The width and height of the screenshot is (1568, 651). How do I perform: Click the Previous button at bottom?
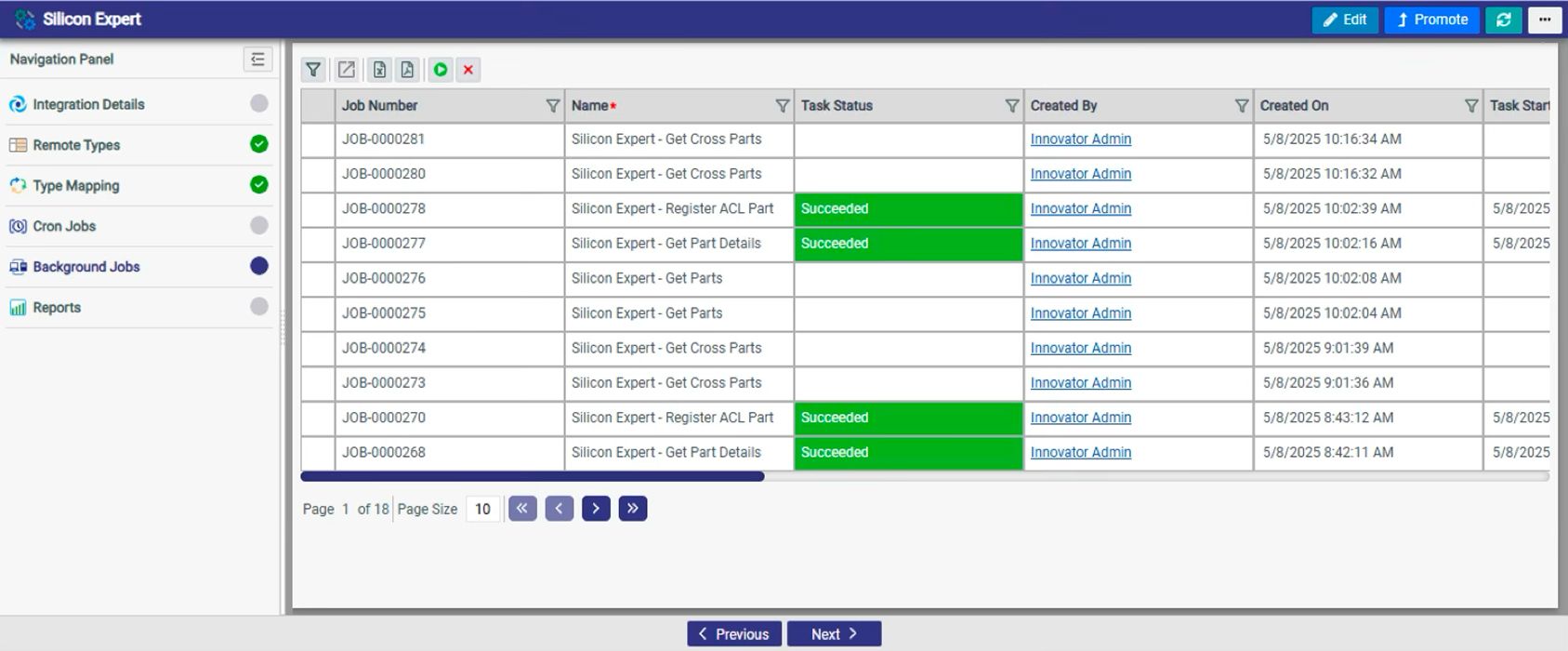[x=734, y=634]
